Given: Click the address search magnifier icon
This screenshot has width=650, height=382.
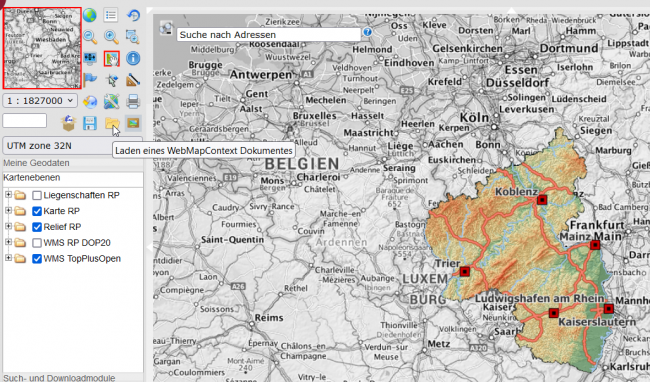Looking at the screenshot, I should click(166, 28).
